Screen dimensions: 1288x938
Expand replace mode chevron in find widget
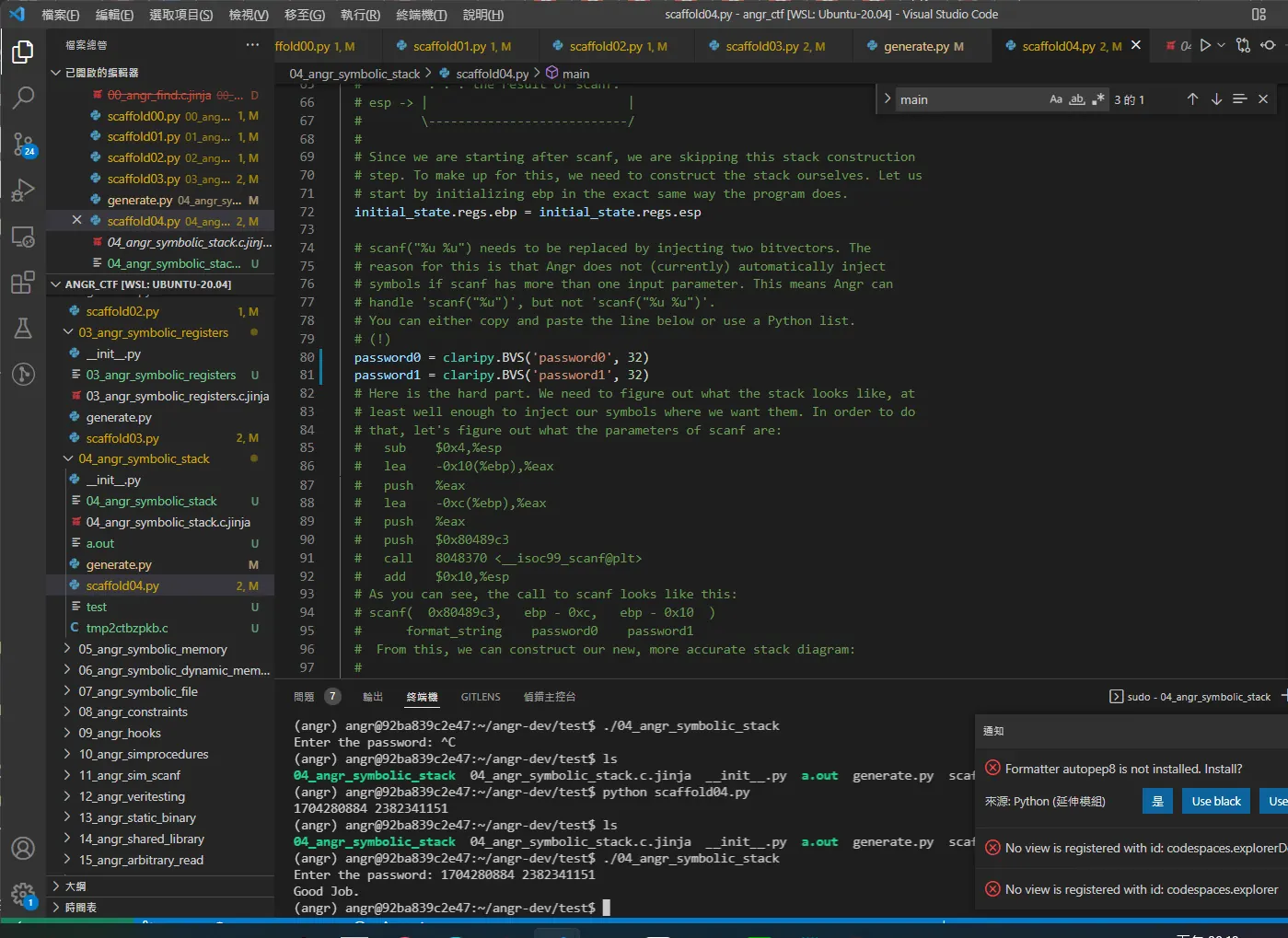[x=888, y=99]
